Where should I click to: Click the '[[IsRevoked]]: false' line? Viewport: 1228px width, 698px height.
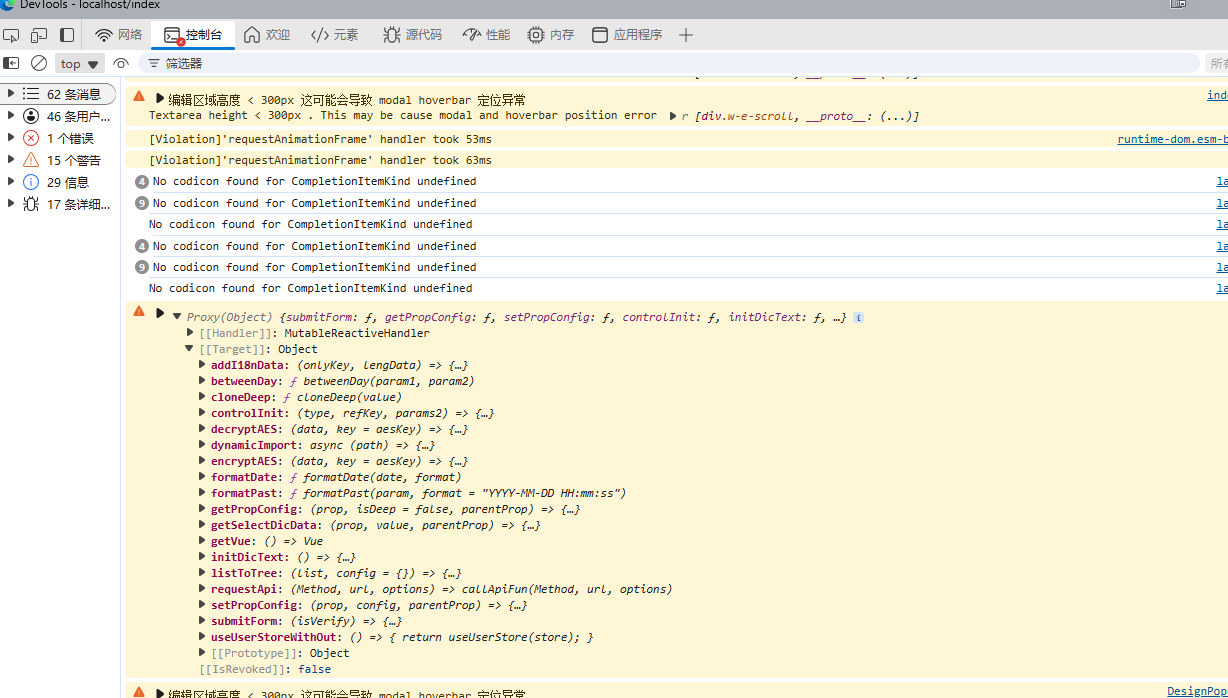pos(265,669)
